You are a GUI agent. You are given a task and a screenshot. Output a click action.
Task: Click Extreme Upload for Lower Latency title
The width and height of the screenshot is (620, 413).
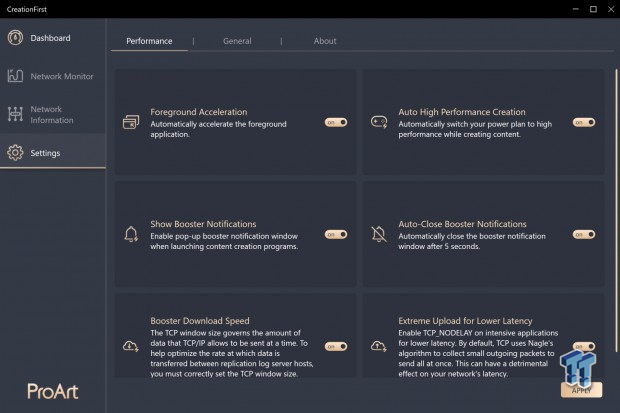coord(465,320)
